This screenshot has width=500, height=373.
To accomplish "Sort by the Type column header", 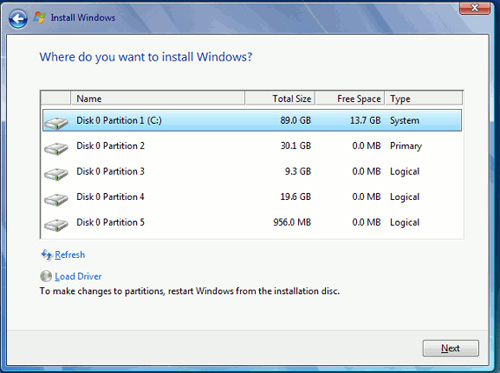I will pos(424,98).
